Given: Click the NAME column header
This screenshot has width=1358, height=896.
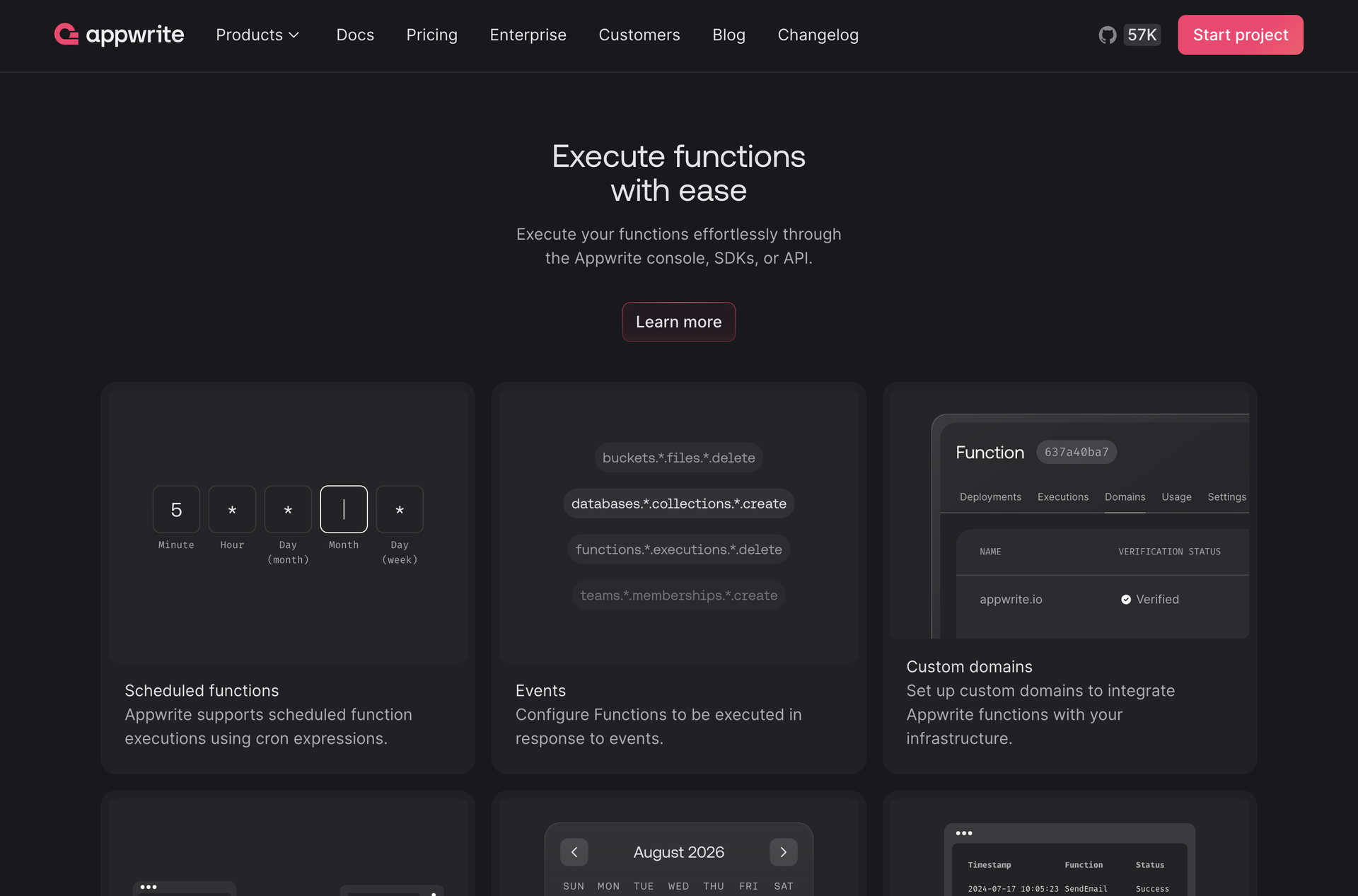Looking at the screenshot, I should [990, 552].
